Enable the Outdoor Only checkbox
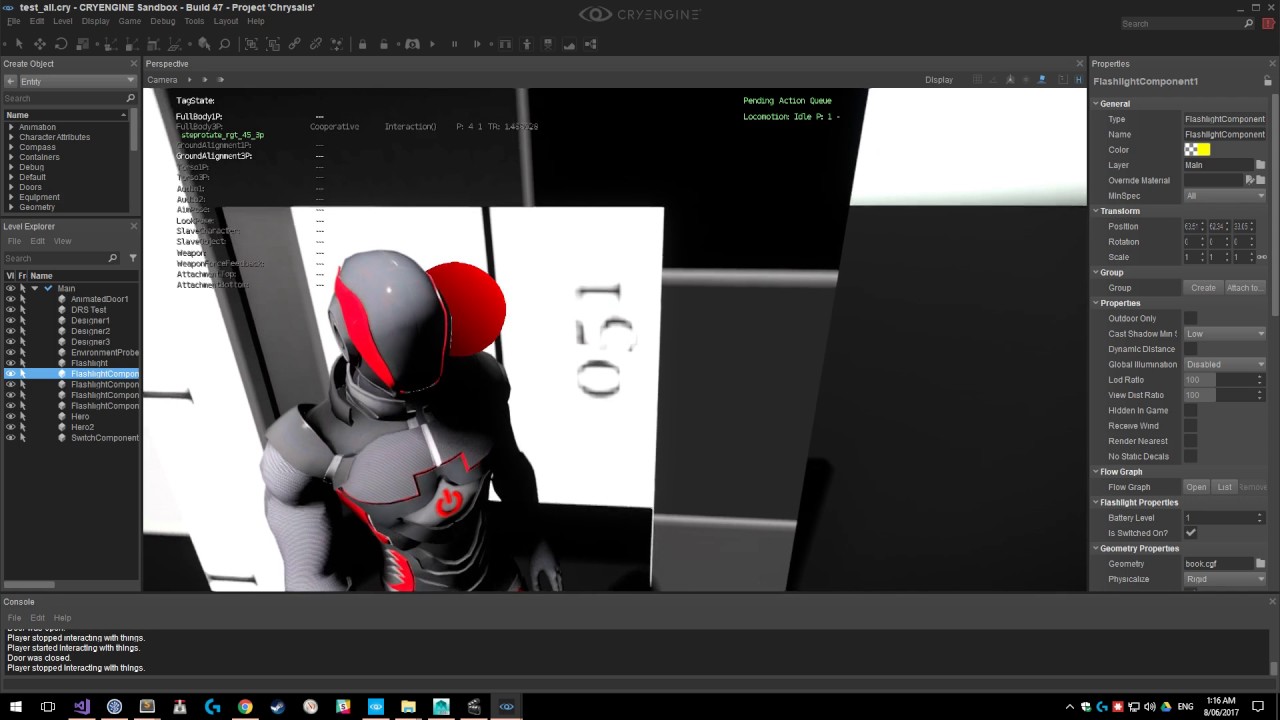The width and height of the screenshot is (1280, 720). (x=1190, y=319)
